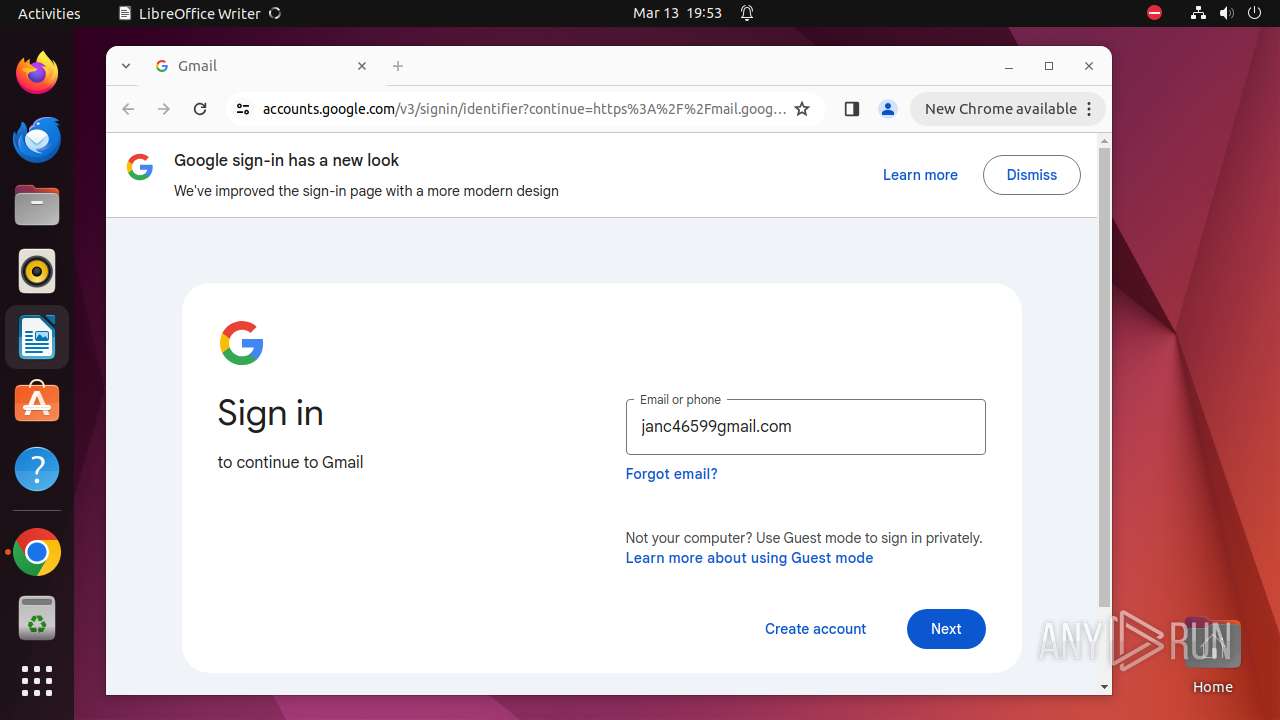The height and width of the screenshot is (720, 1280).
Task: Click the Google Chrome dock icon
Action: 37,553
